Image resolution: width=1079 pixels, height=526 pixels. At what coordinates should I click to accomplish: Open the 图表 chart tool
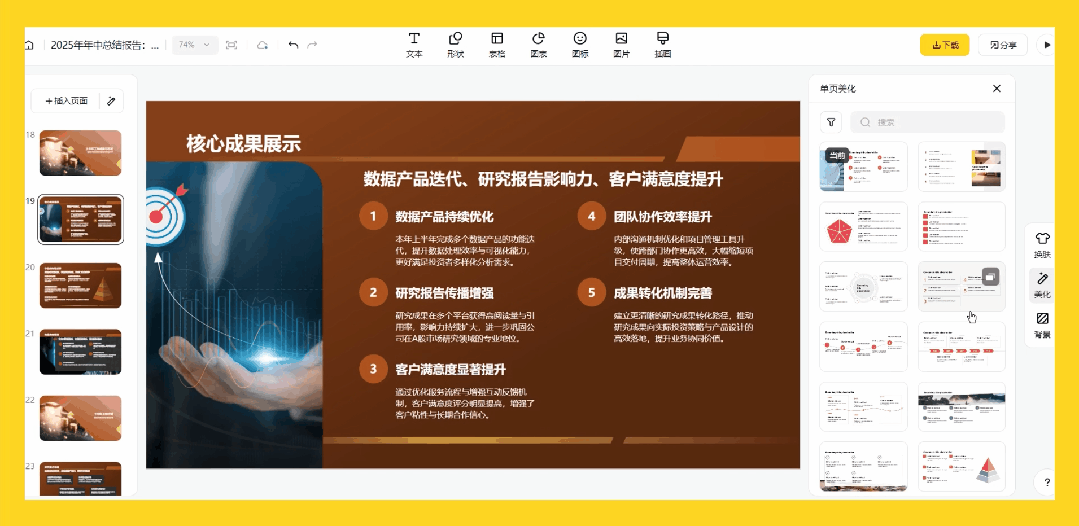point(538,45)
